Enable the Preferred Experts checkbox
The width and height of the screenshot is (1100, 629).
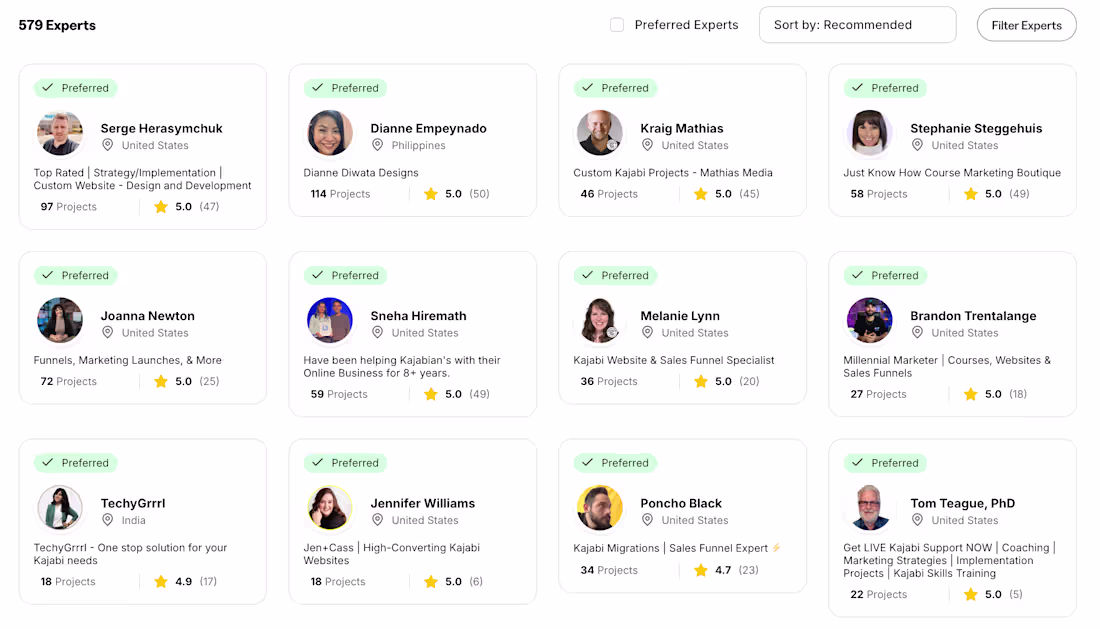pos(617,25)
